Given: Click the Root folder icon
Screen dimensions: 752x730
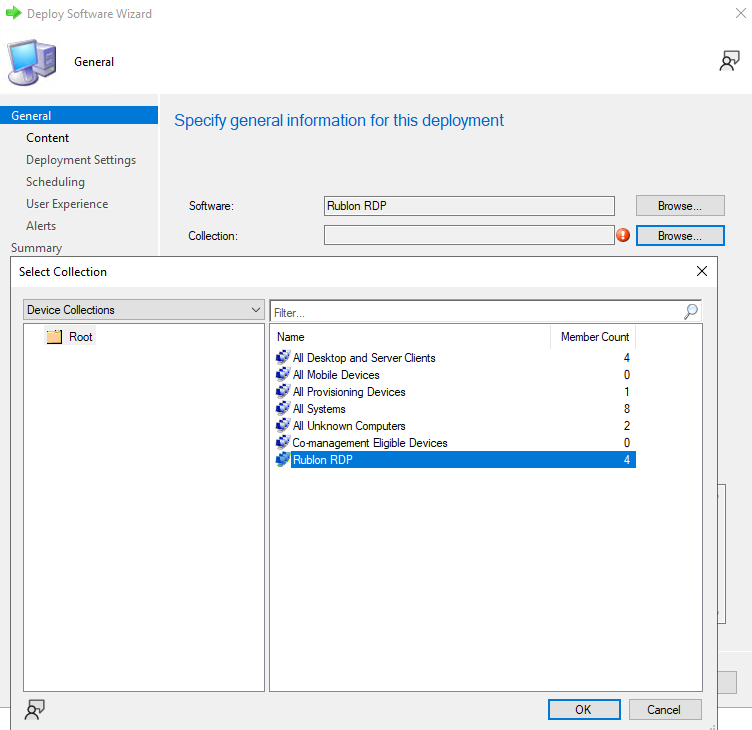Looking at the screenshot, I should point(54,337).
